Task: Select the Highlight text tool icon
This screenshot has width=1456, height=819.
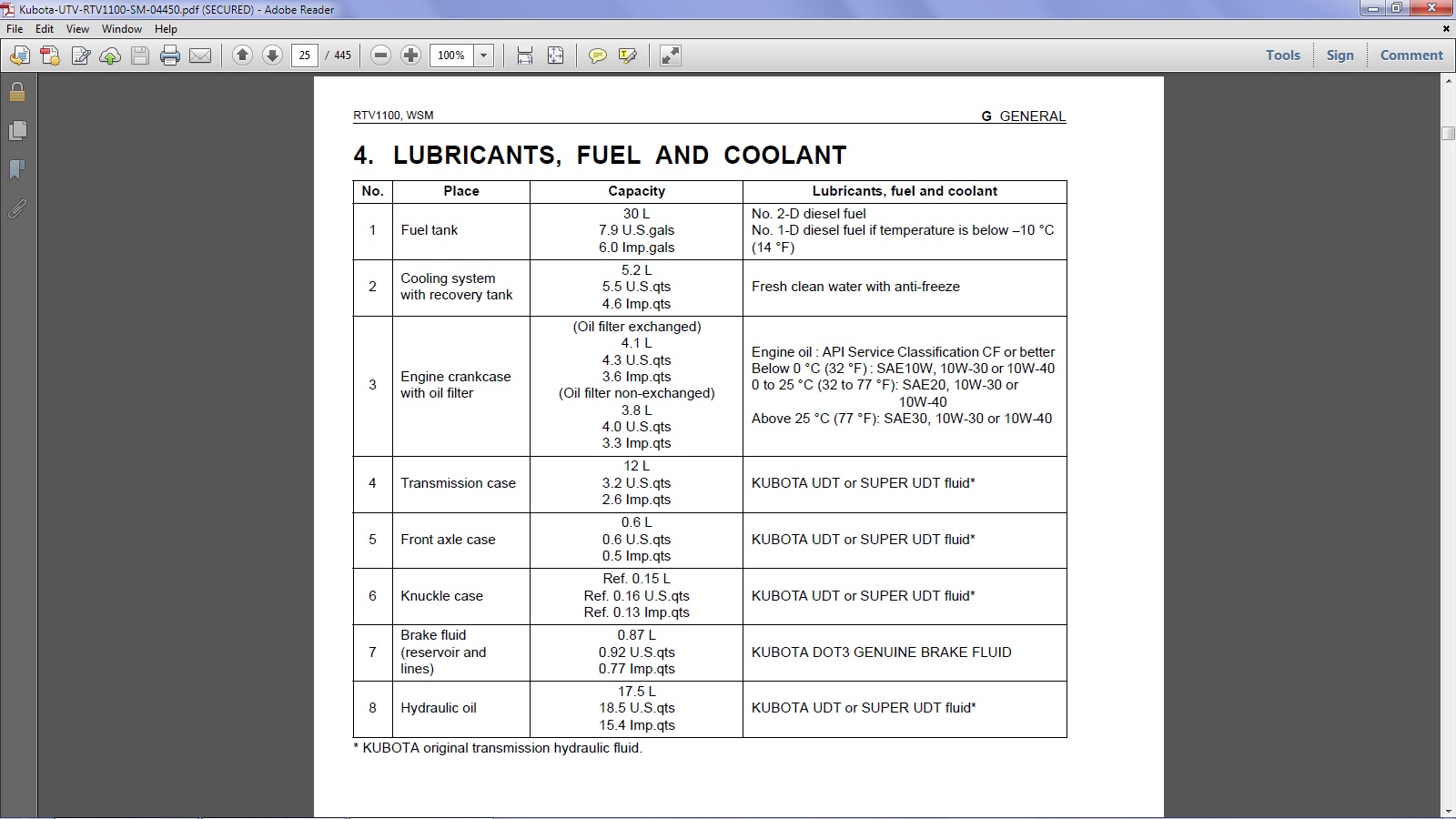Action: click(x=627, y=56)
